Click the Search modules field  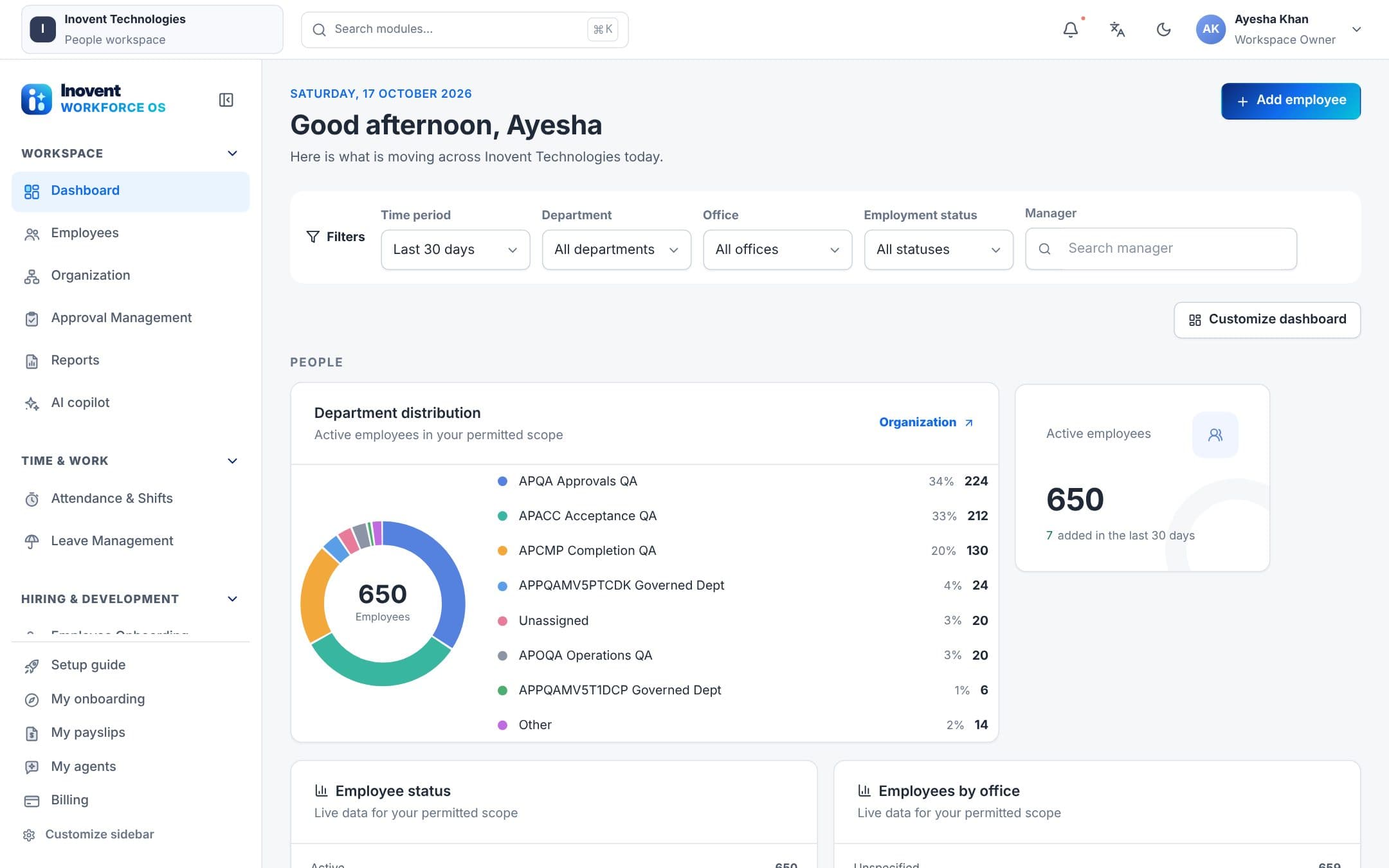tap(464, 30)
